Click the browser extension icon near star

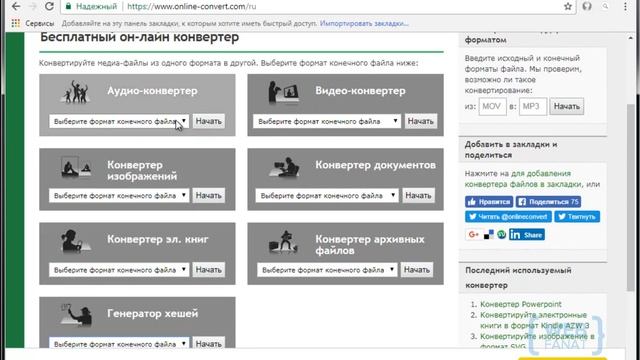pyautogui.click(x=587, y=7)
